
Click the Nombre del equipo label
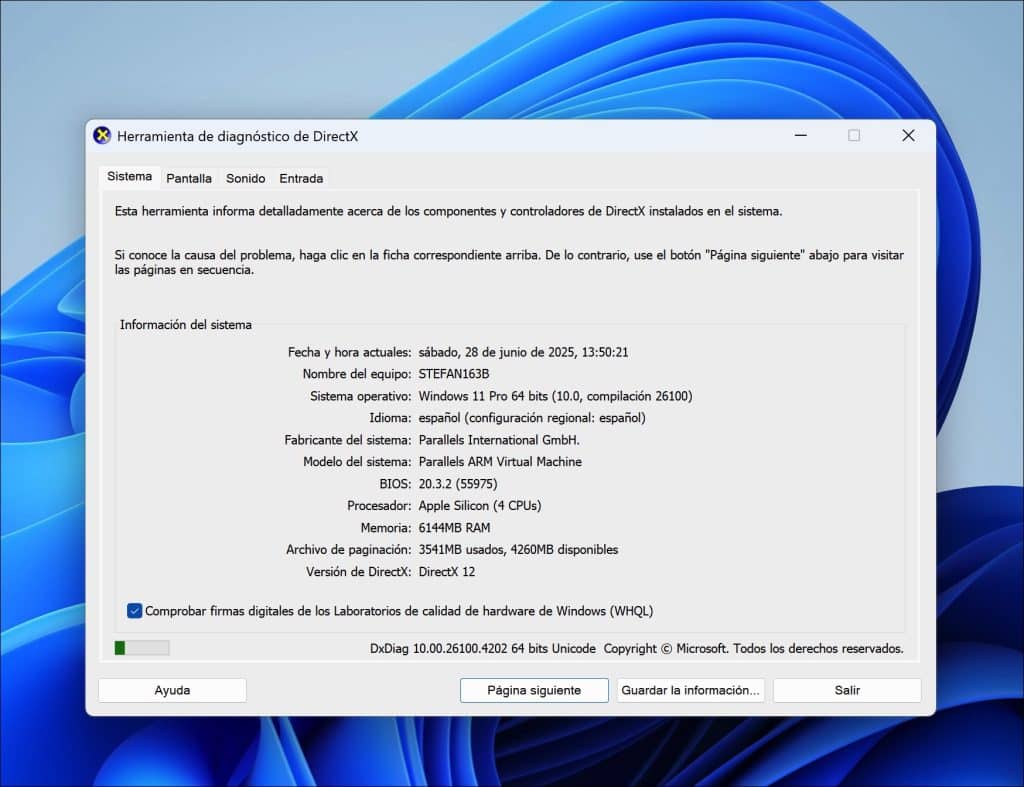pyautogui.click(x=357, y=374)
